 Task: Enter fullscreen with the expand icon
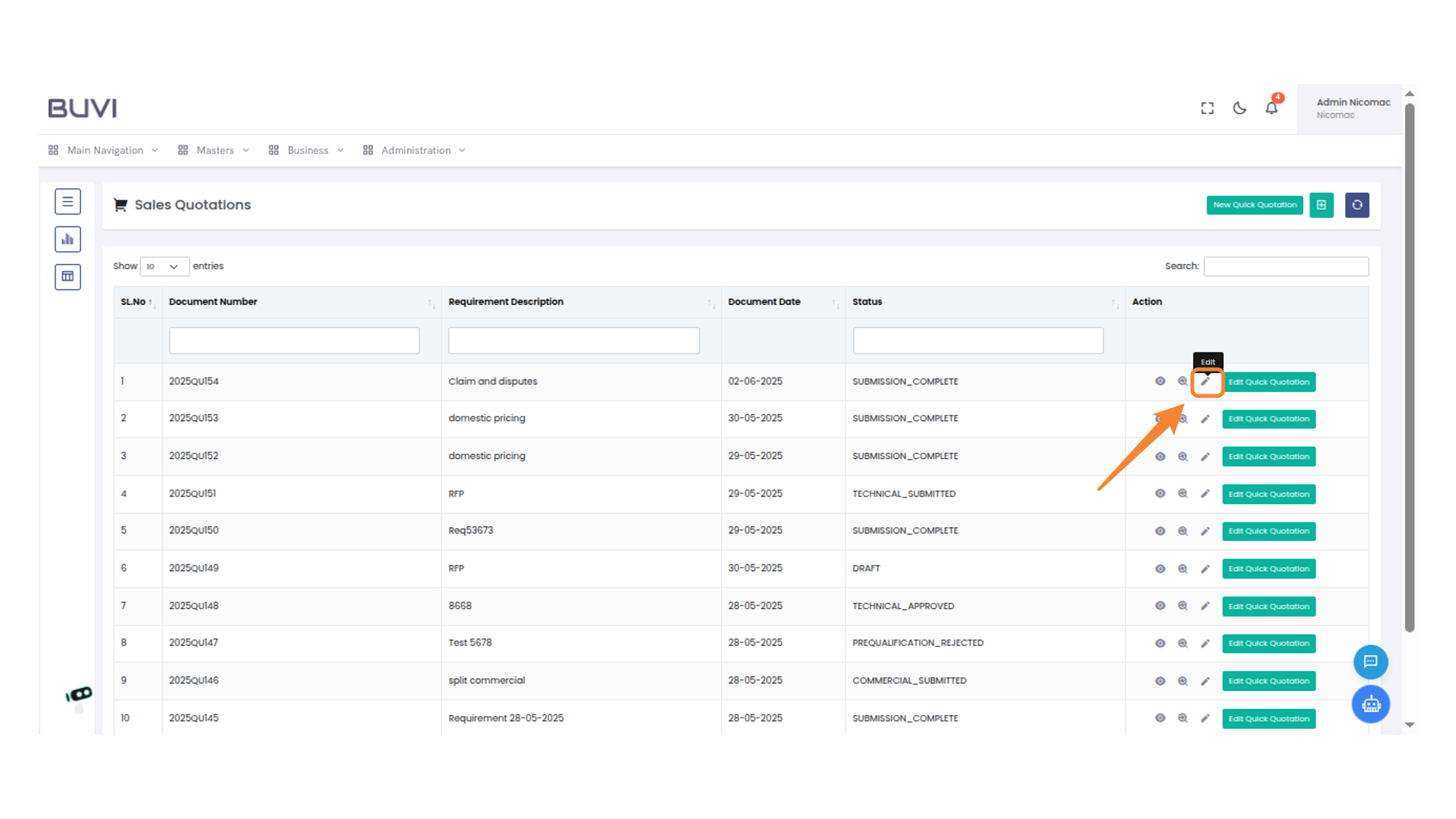1207,108
